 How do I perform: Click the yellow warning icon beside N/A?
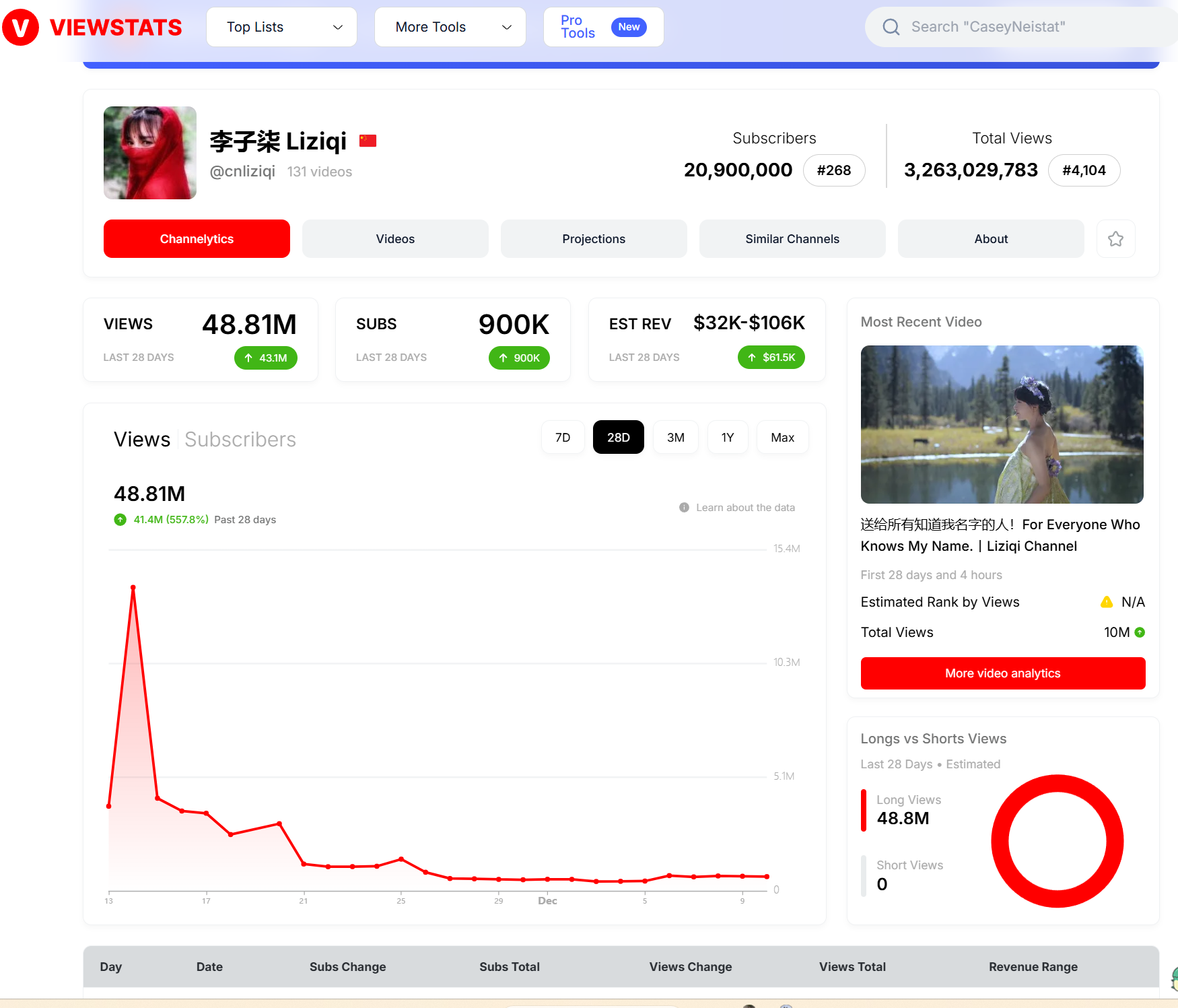click(1107, 602)
